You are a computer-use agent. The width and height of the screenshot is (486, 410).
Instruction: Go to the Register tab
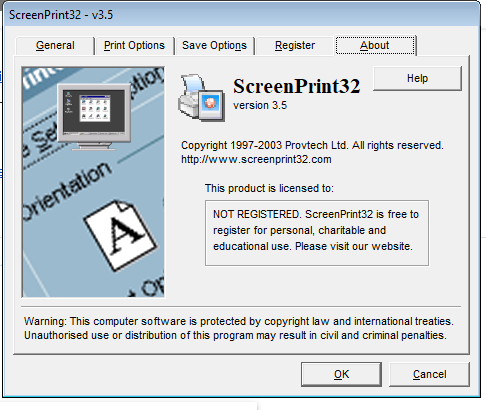click(x=295, y=45)
